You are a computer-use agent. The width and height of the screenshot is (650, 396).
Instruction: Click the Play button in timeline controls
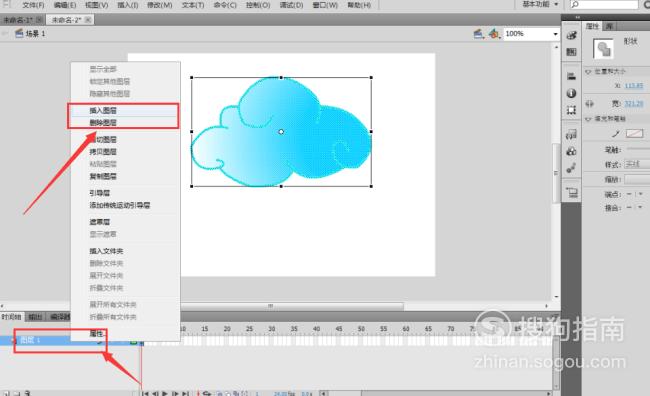tap(165, 393)
